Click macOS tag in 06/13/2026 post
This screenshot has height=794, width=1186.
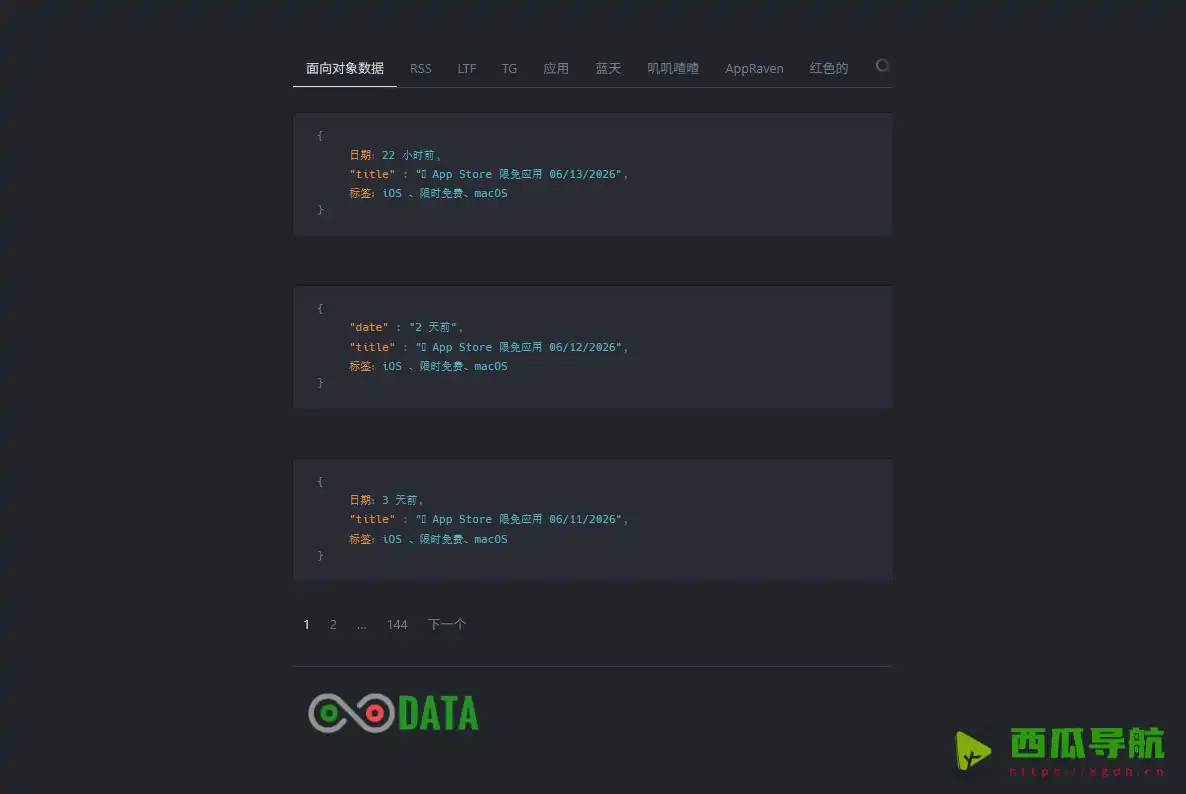491,194
